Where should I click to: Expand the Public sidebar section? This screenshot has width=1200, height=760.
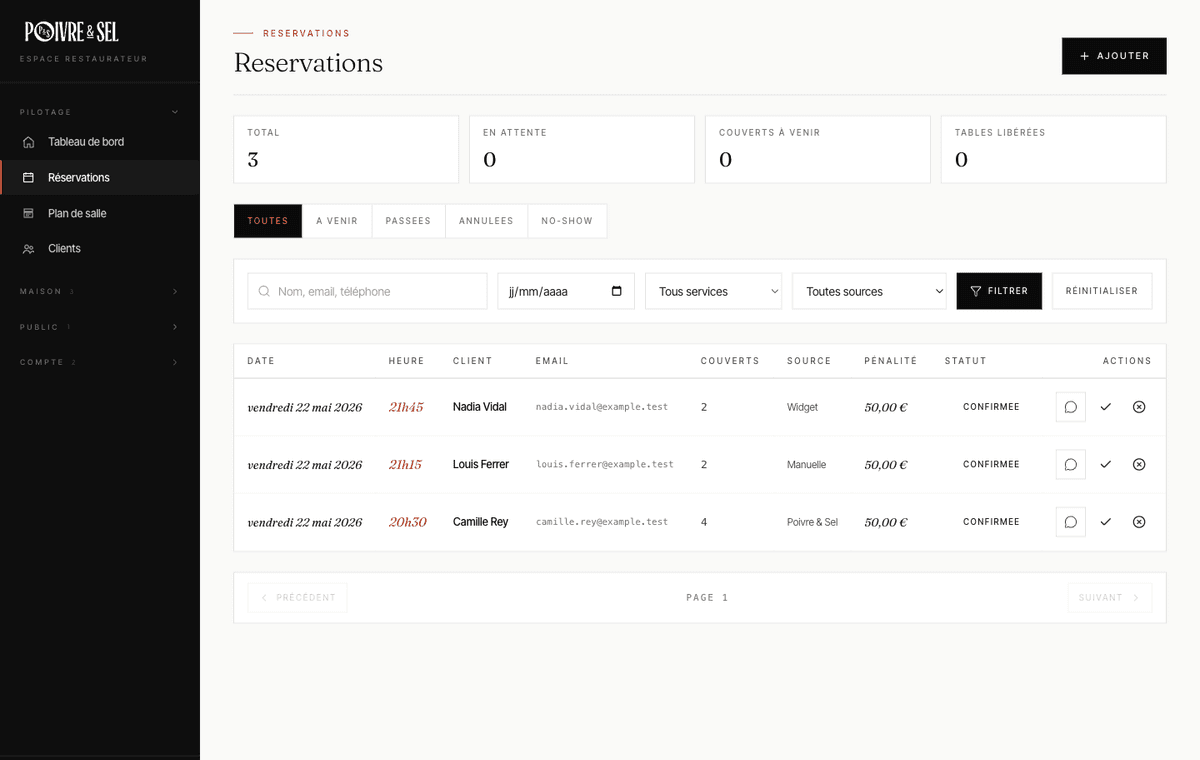[x=99, y=327]
